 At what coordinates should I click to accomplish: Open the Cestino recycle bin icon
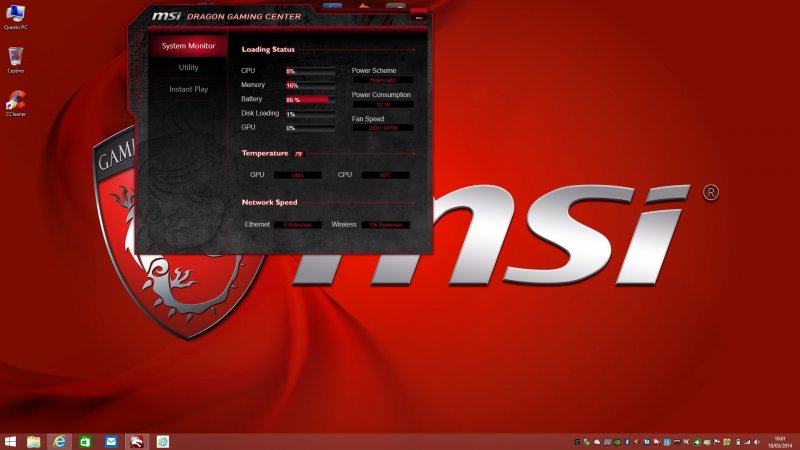point(15,60)
